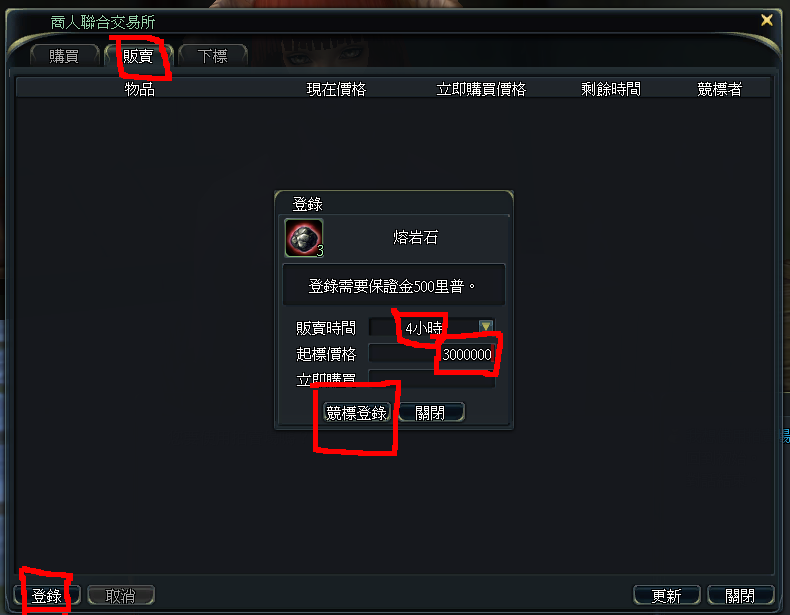The width and height of the screenshot is (790, 615).
Task: Sort by the 現在價格 column header
Action: [336, 89]
